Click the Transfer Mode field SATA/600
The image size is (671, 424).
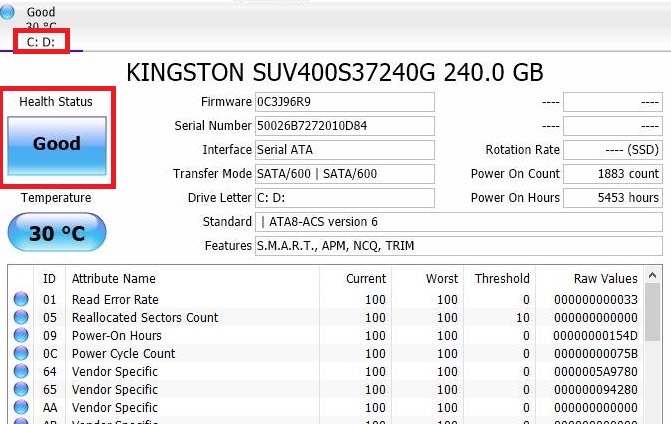[344, 174]
